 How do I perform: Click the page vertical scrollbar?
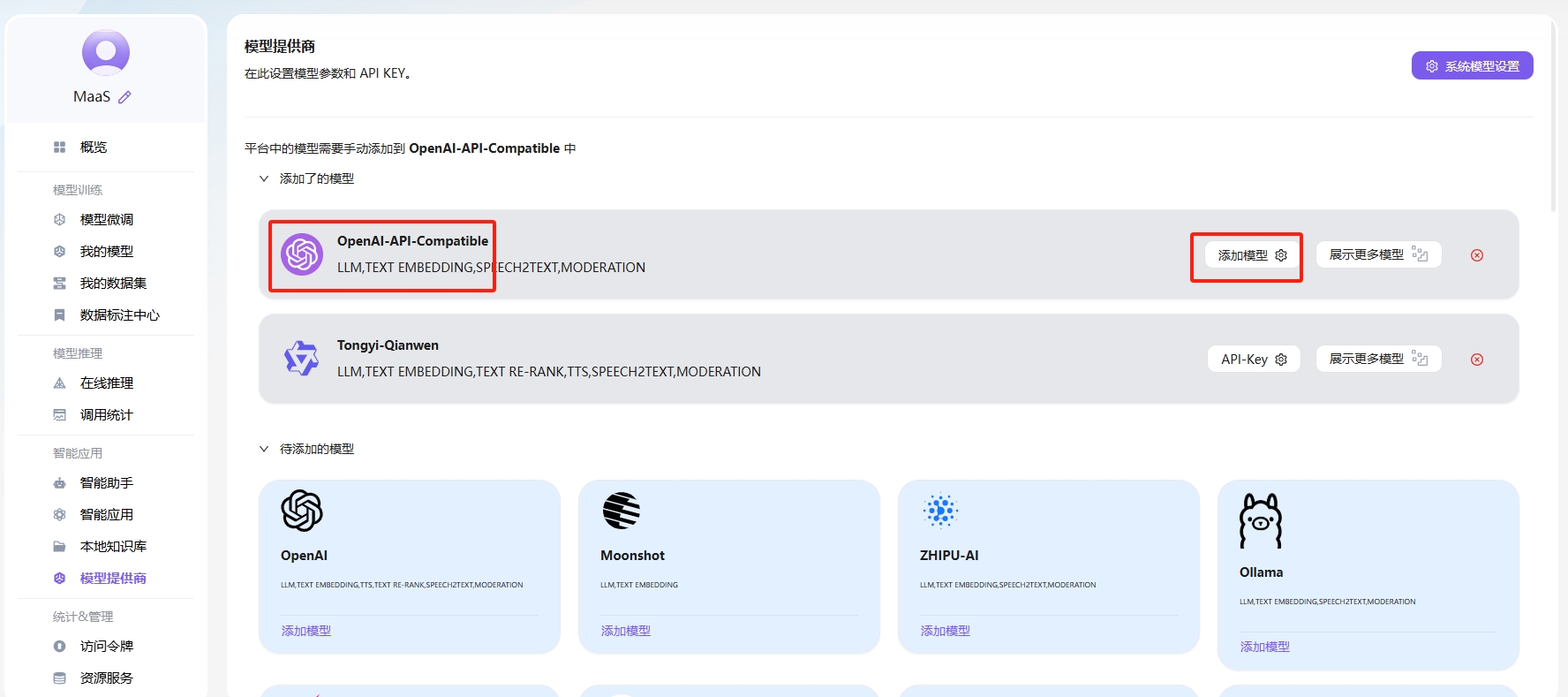[1554, 115]
